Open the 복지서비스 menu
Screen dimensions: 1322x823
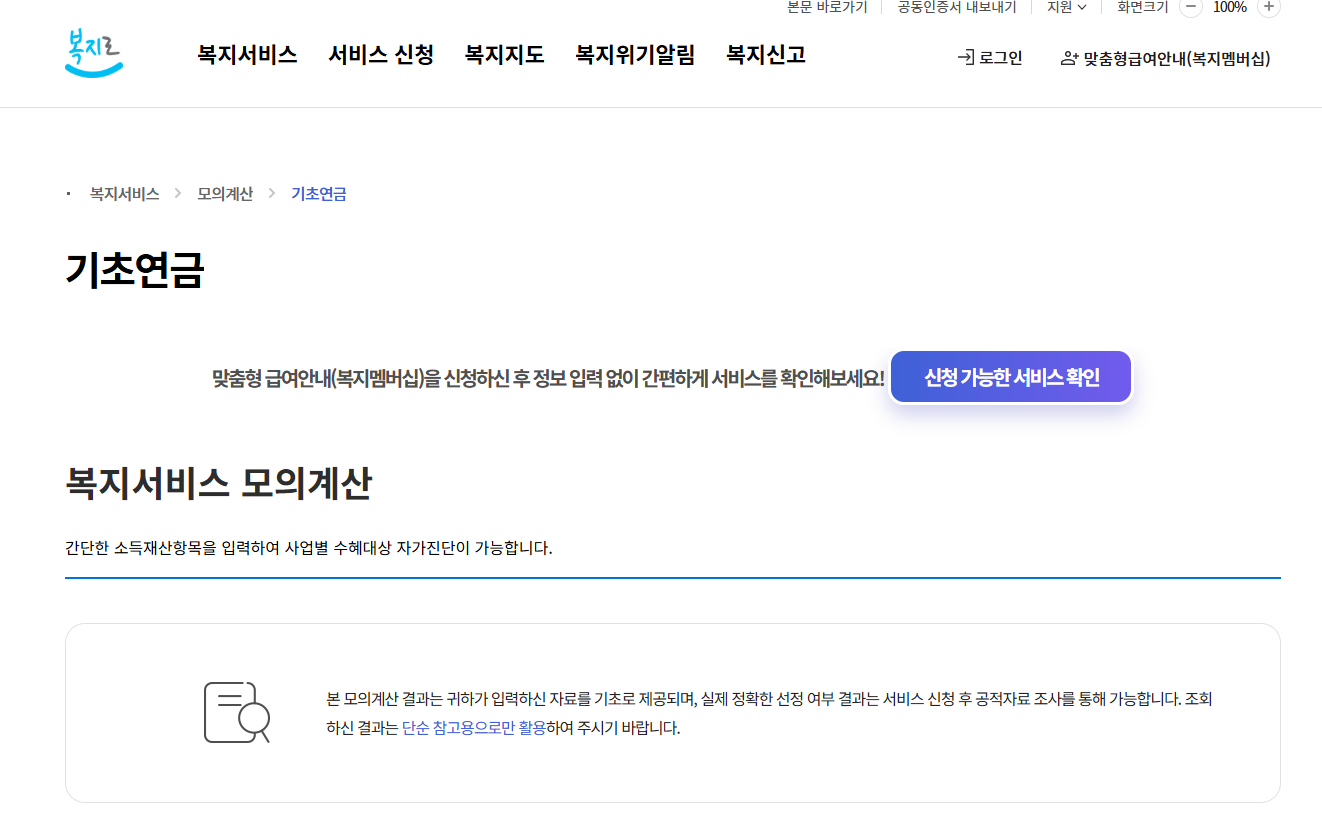tap(247, 55)
